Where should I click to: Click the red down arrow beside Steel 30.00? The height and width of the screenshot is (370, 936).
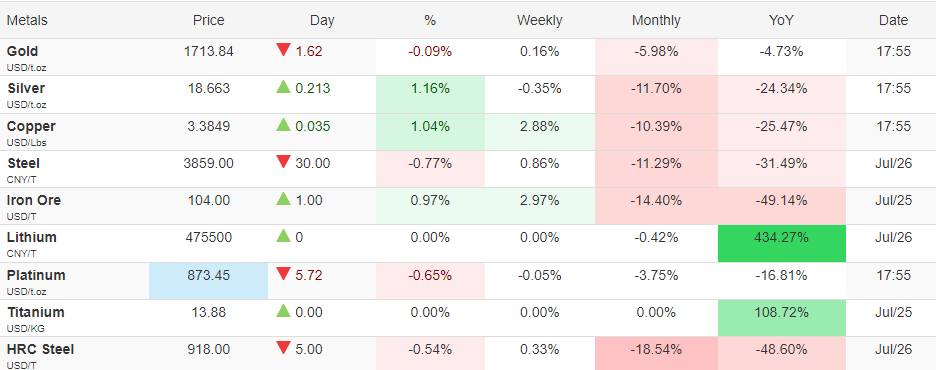tap(283, 162)
